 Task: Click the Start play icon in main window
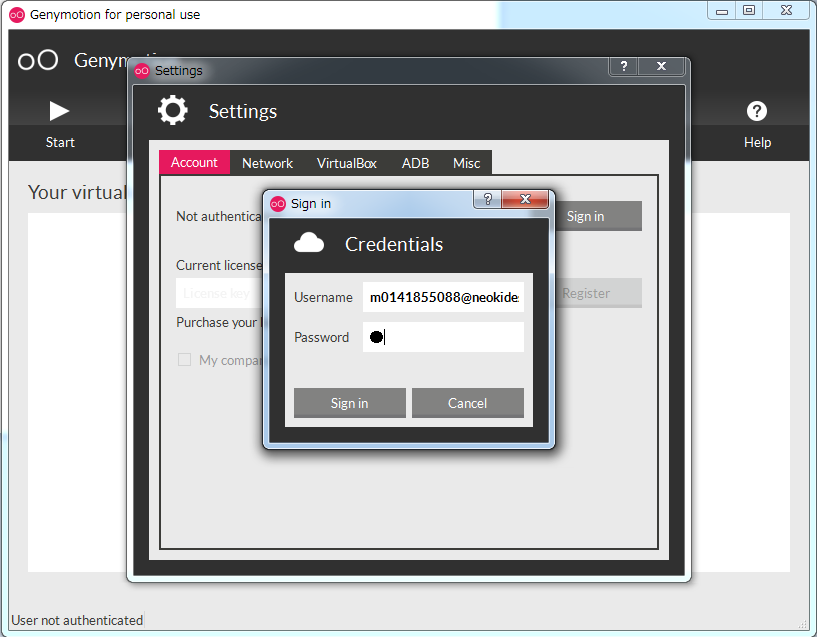click(x=59, y=111)
